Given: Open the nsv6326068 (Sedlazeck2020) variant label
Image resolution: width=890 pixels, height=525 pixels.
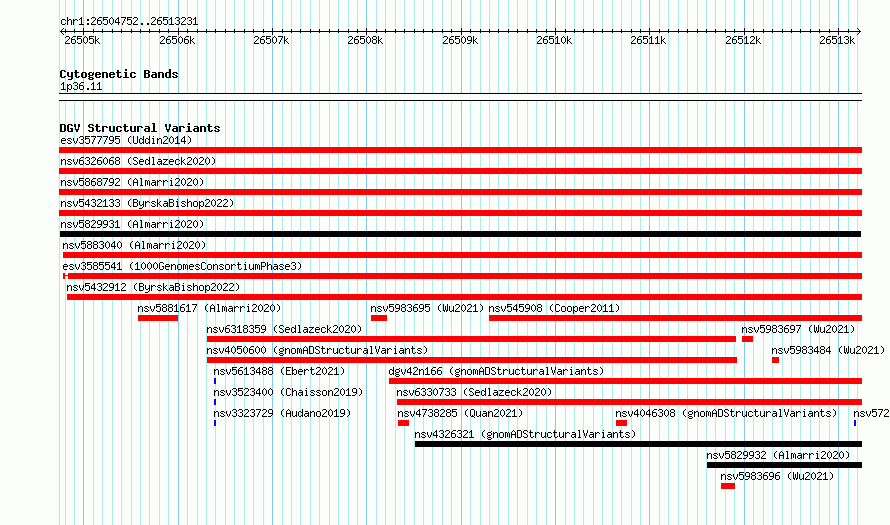Looking at the screenshot, I should click(x=138, y=161).
